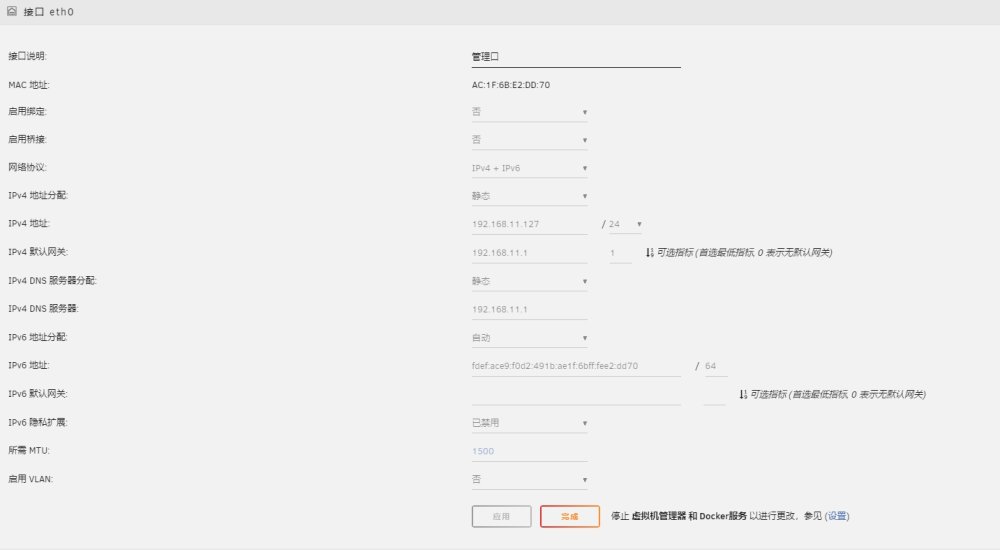Click the IPv6 gateway metric field
The width and height of the screenshot is (1000, 550).
[714, 394]
